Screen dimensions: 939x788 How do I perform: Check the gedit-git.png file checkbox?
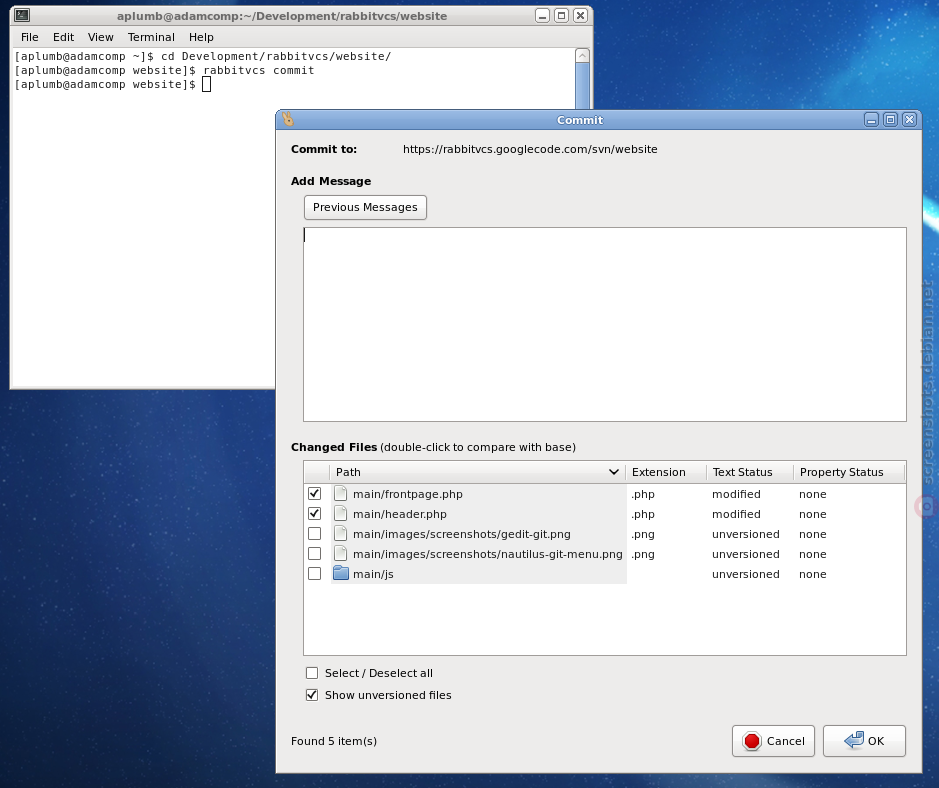pyautogui.click(x=314, y=534)
